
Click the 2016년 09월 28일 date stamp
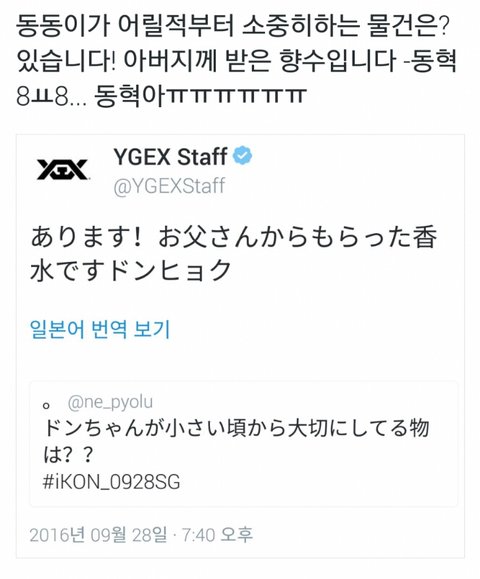click(98, 535)
